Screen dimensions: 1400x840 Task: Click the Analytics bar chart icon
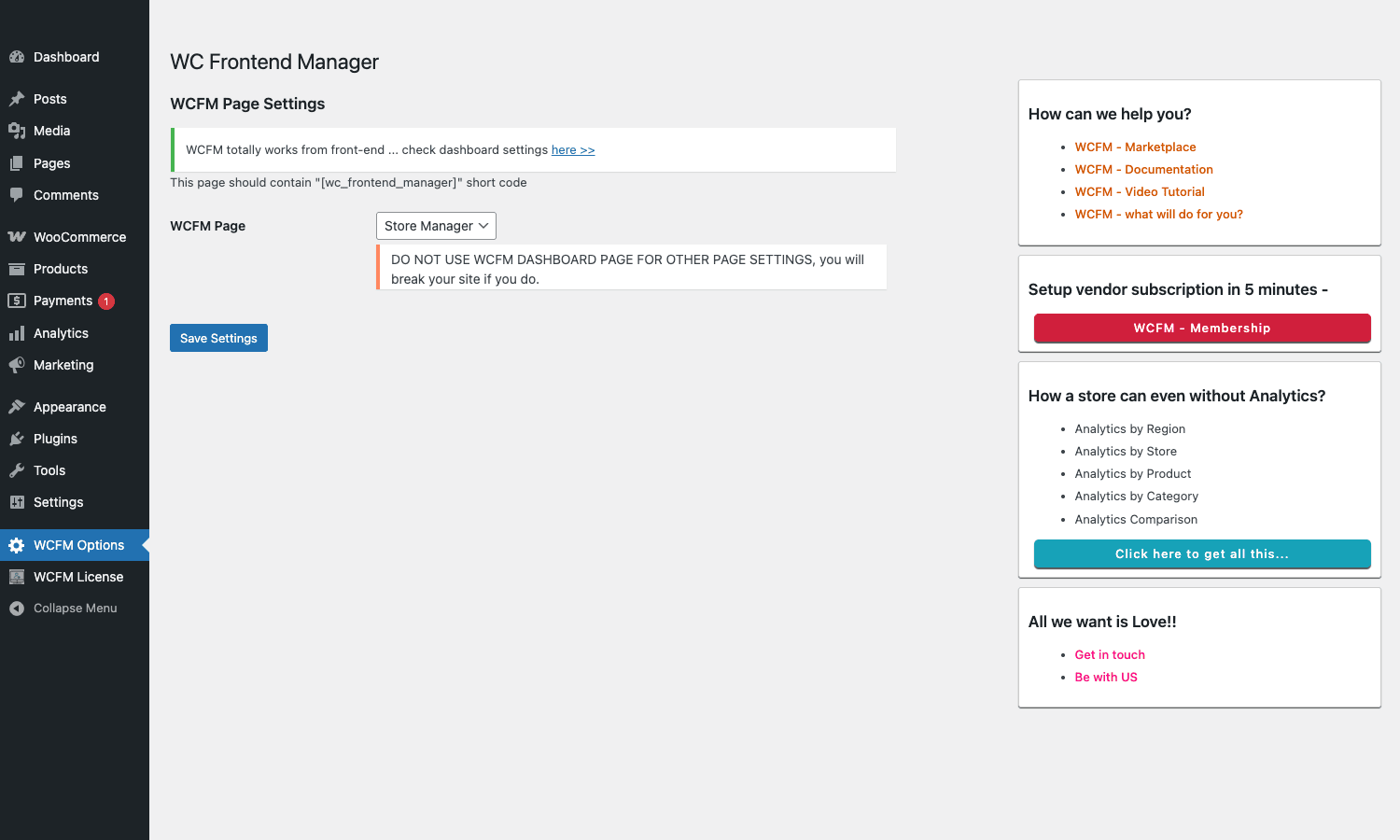(x=17, y=333)
